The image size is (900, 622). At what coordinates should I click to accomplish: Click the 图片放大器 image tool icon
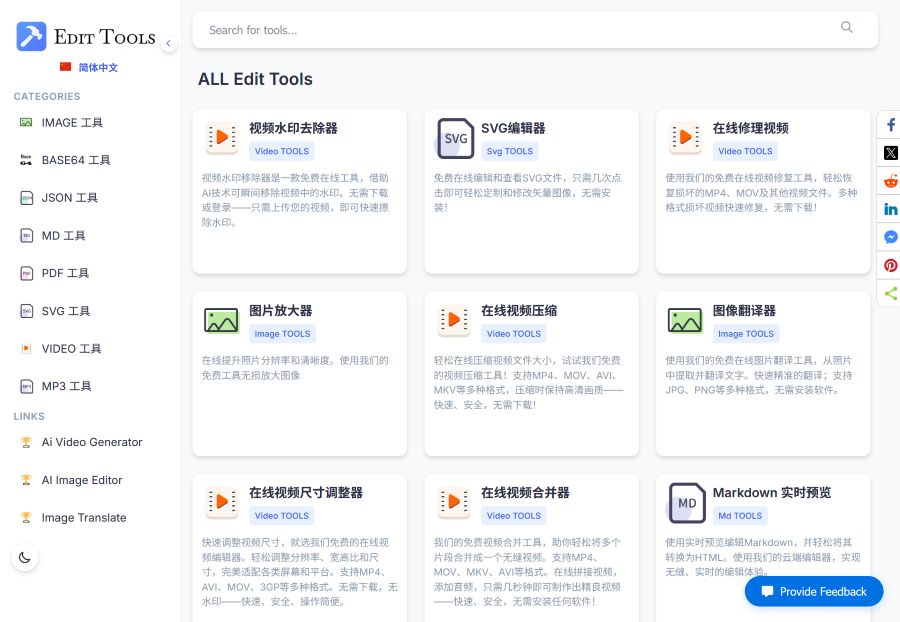[x=221, y=321]
